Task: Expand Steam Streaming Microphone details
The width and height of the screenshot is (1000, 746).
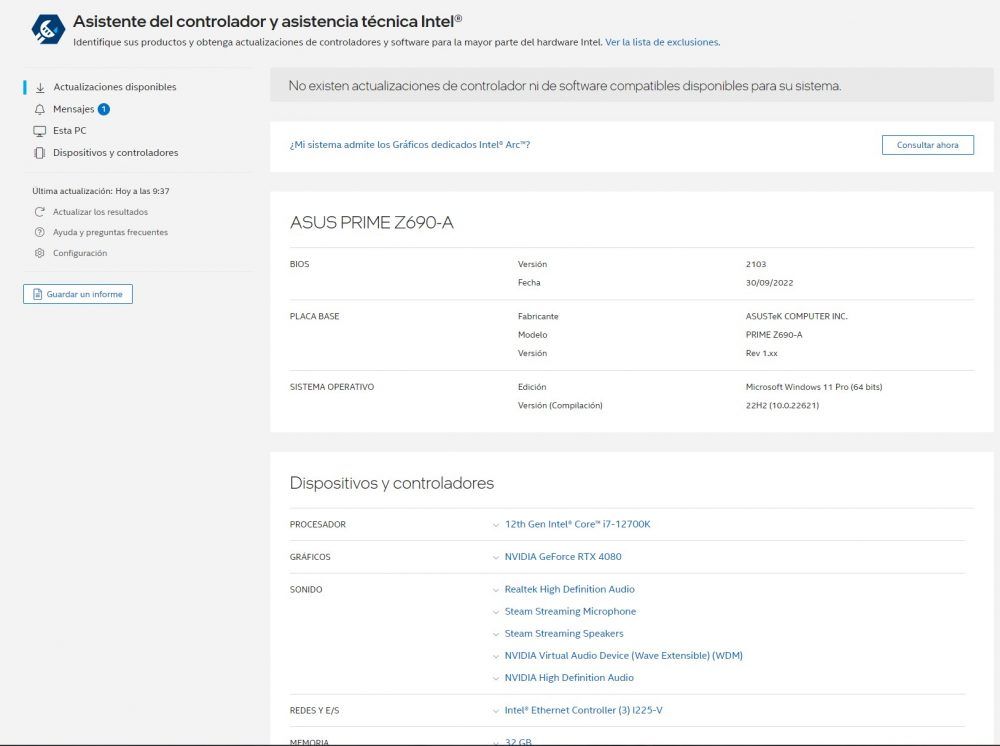Action: 570,611
